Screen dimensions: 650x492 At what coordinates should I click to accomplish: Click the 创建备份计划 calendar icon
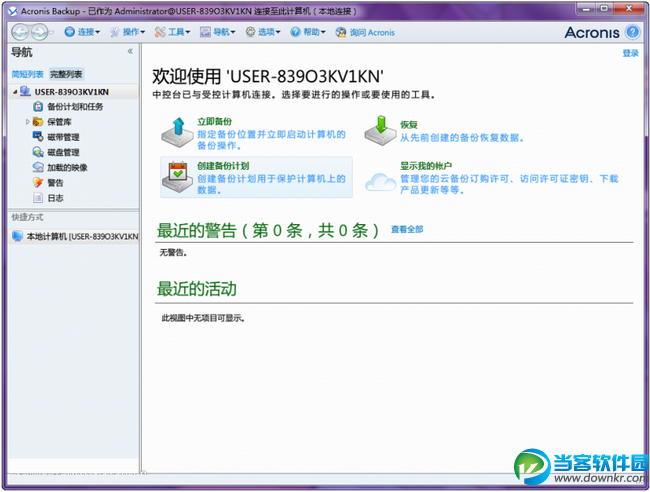[x=177, y=177]
